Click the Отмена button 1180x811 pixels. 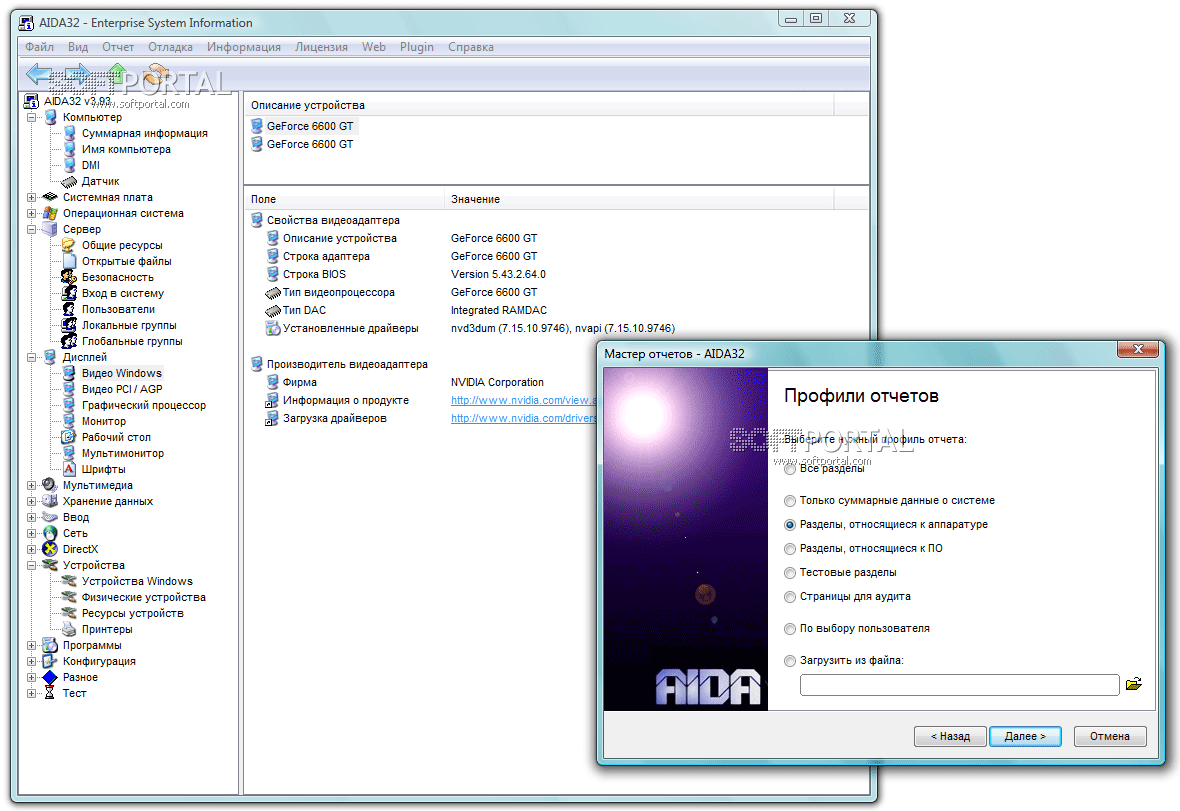point(1109,736)
